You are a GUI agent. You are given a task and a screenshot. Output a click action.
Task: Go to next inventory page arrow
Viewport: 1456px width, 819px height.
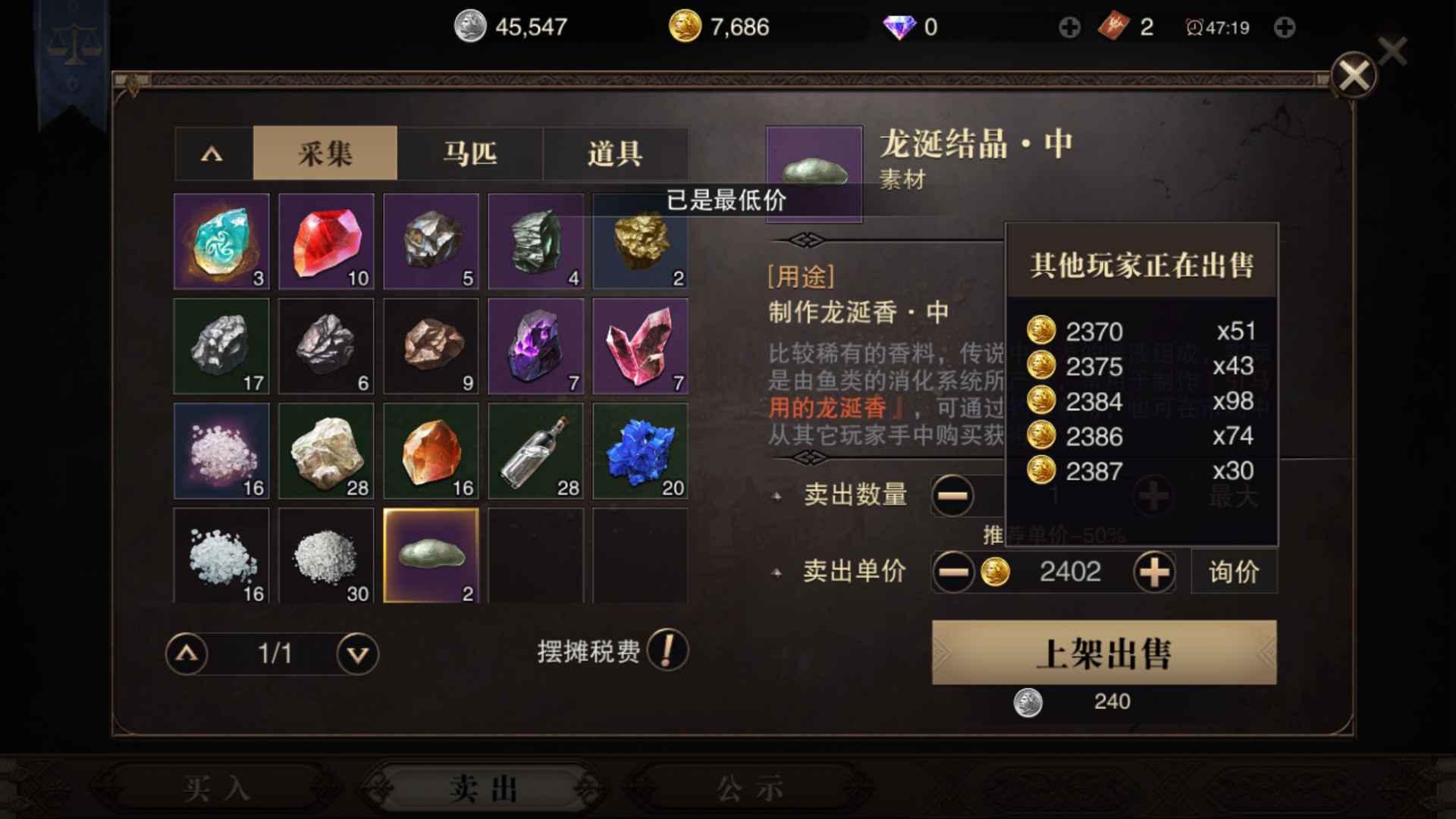tap(358, 654)
